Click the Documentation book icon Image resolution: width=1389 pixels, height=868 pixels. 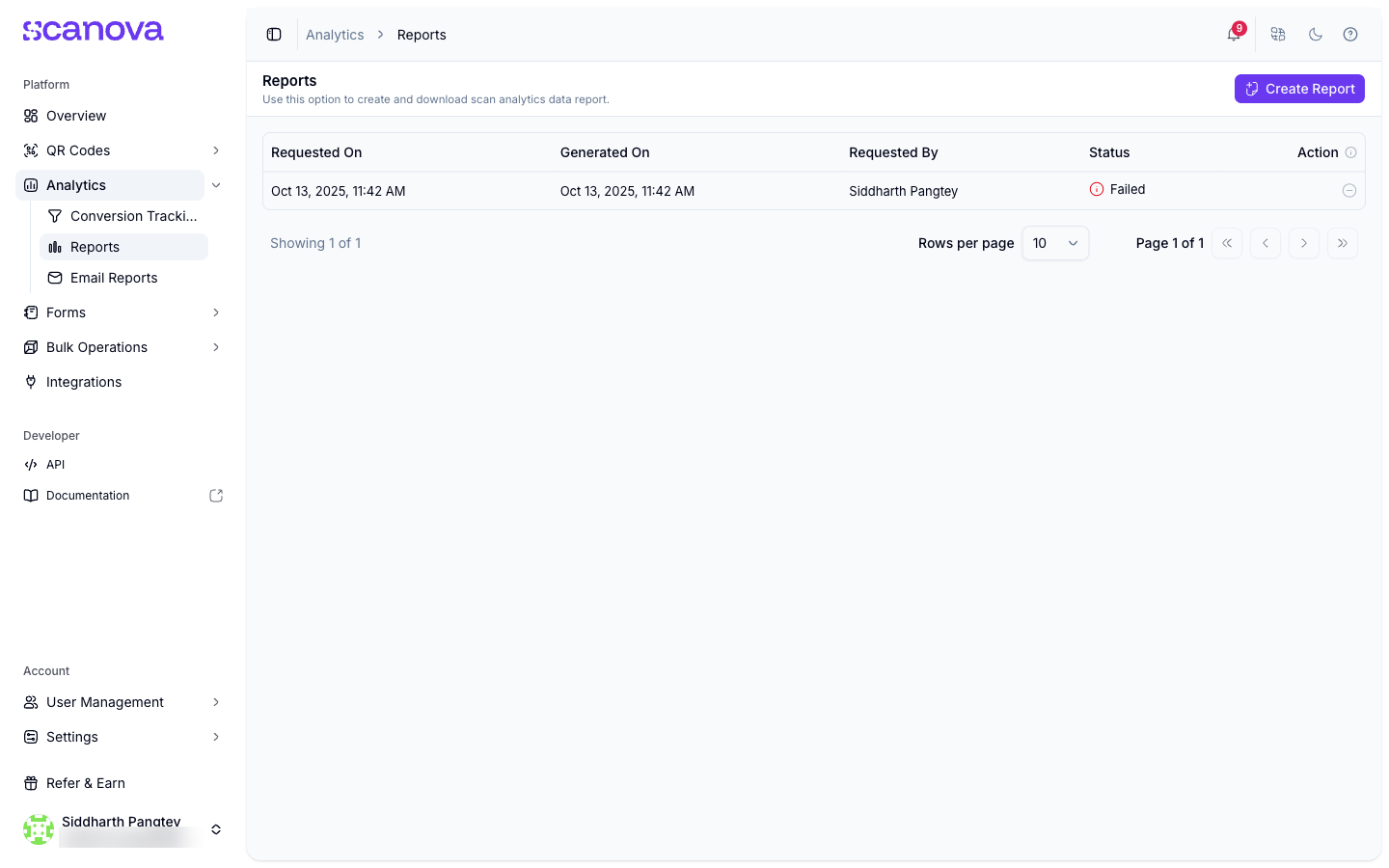(x=31, y=496)
